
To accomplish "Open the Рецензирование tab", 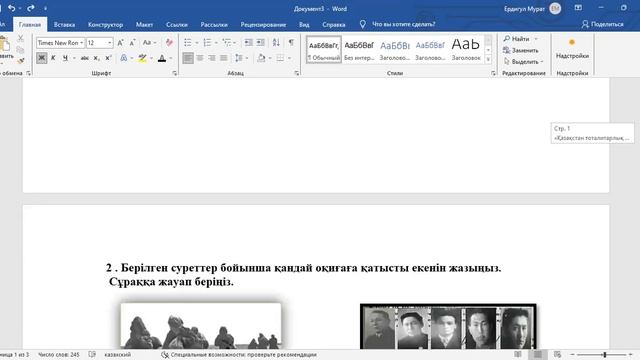I will pyautogui.click(x=263, y=24).
